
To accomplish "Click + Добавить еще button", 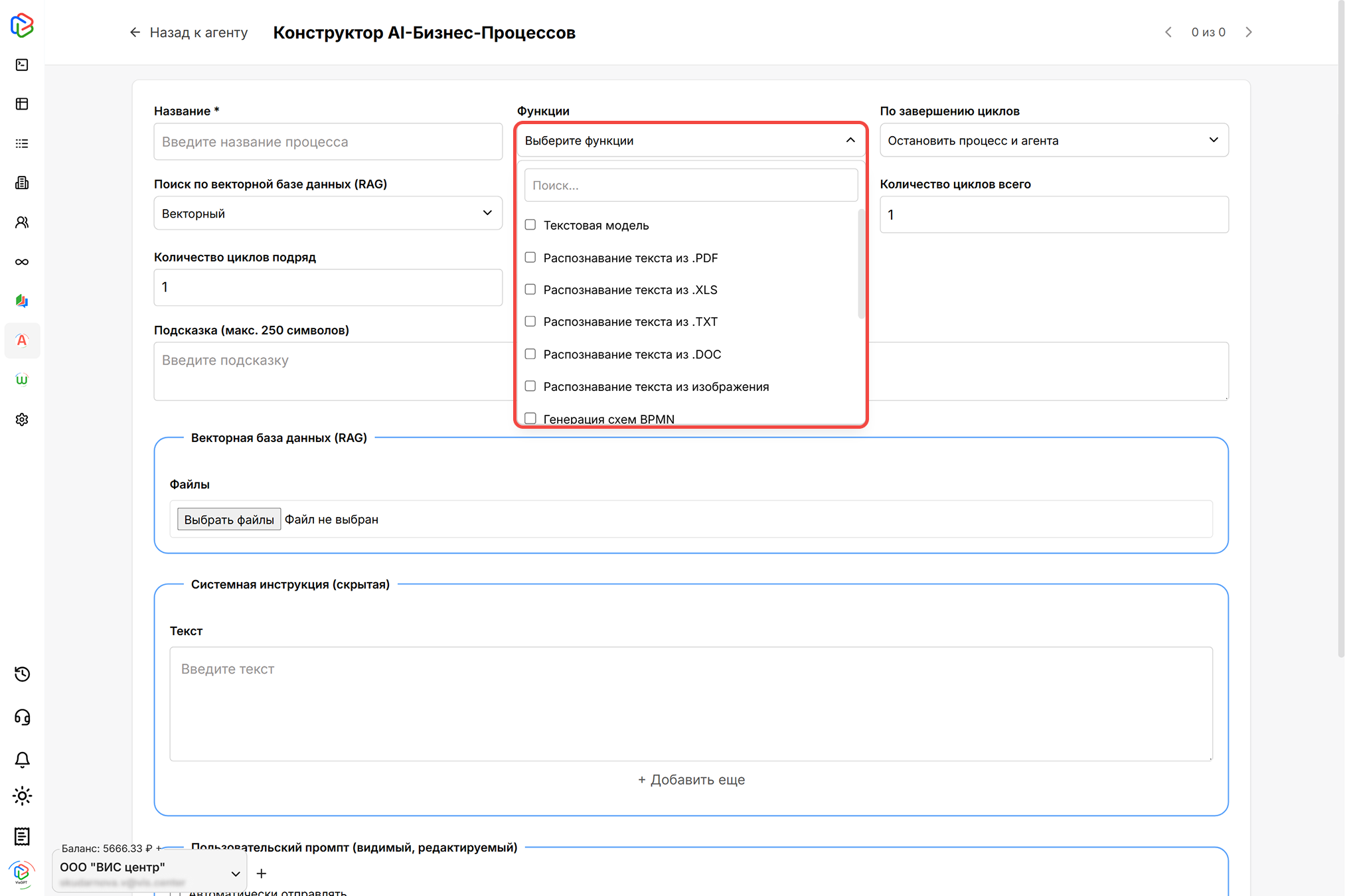I will pos(691,780).
